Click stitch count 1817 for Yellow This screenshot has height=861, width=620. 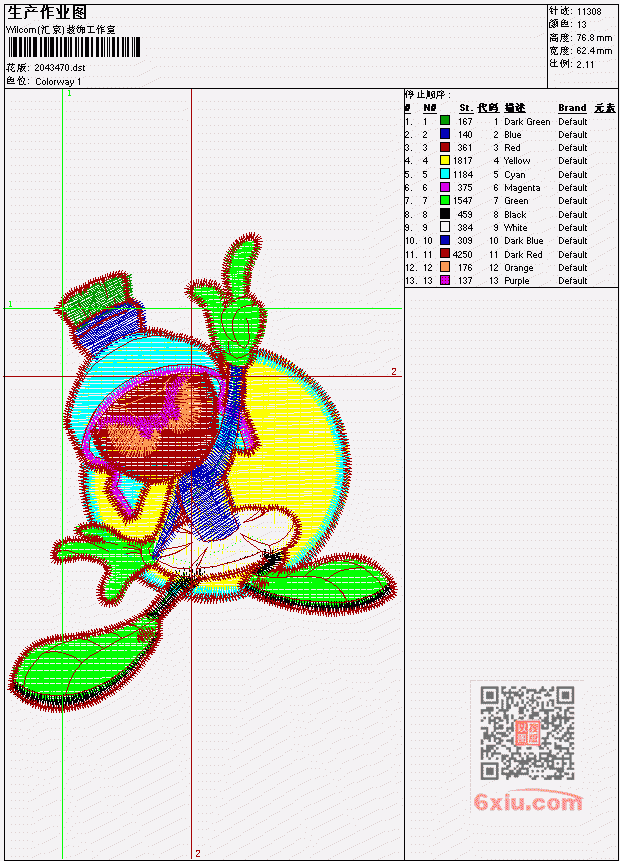(x=462, y=160)
